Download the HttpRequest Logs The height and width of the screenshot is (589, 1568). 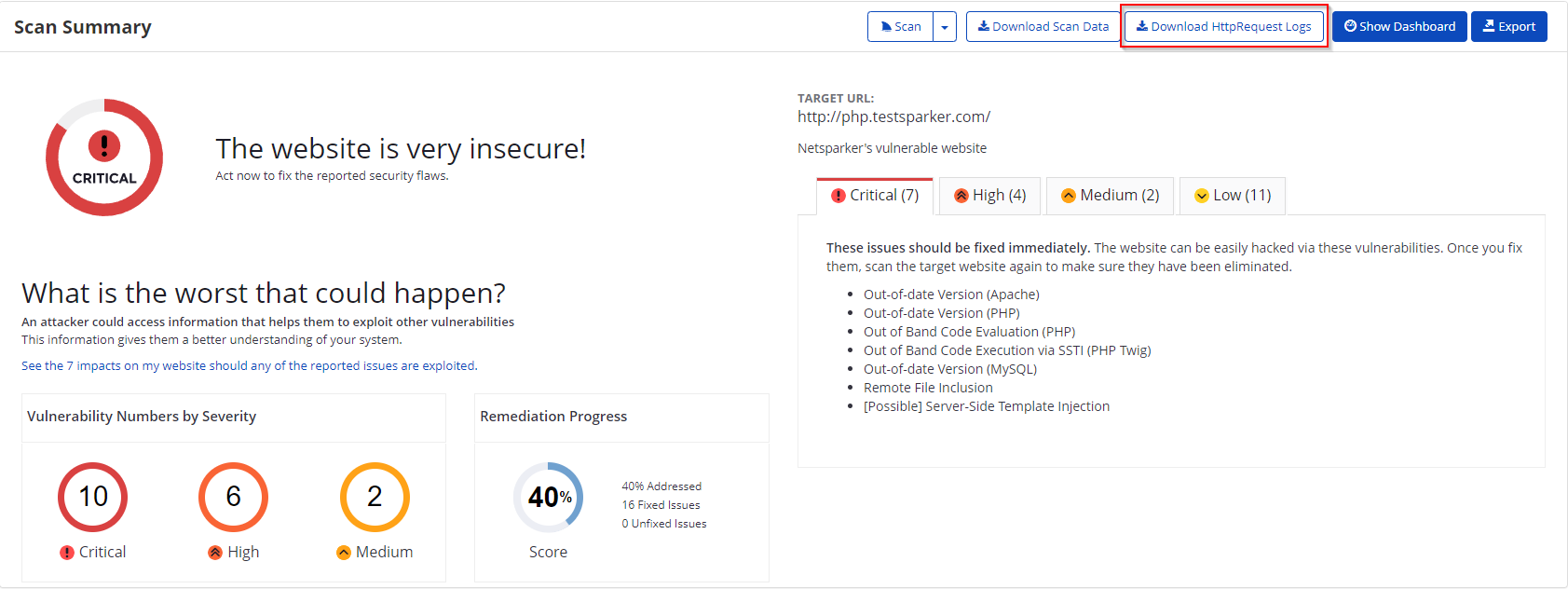[1224, 27]
